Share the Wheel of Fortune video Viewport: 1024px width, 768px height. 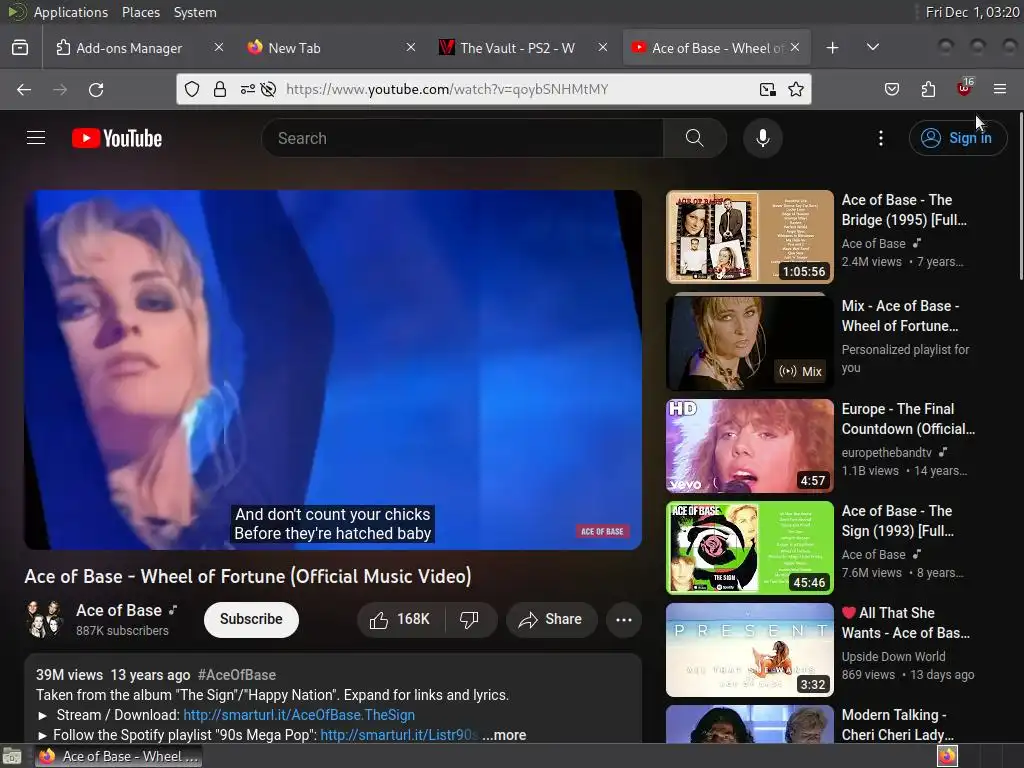[x=551, y=619]
